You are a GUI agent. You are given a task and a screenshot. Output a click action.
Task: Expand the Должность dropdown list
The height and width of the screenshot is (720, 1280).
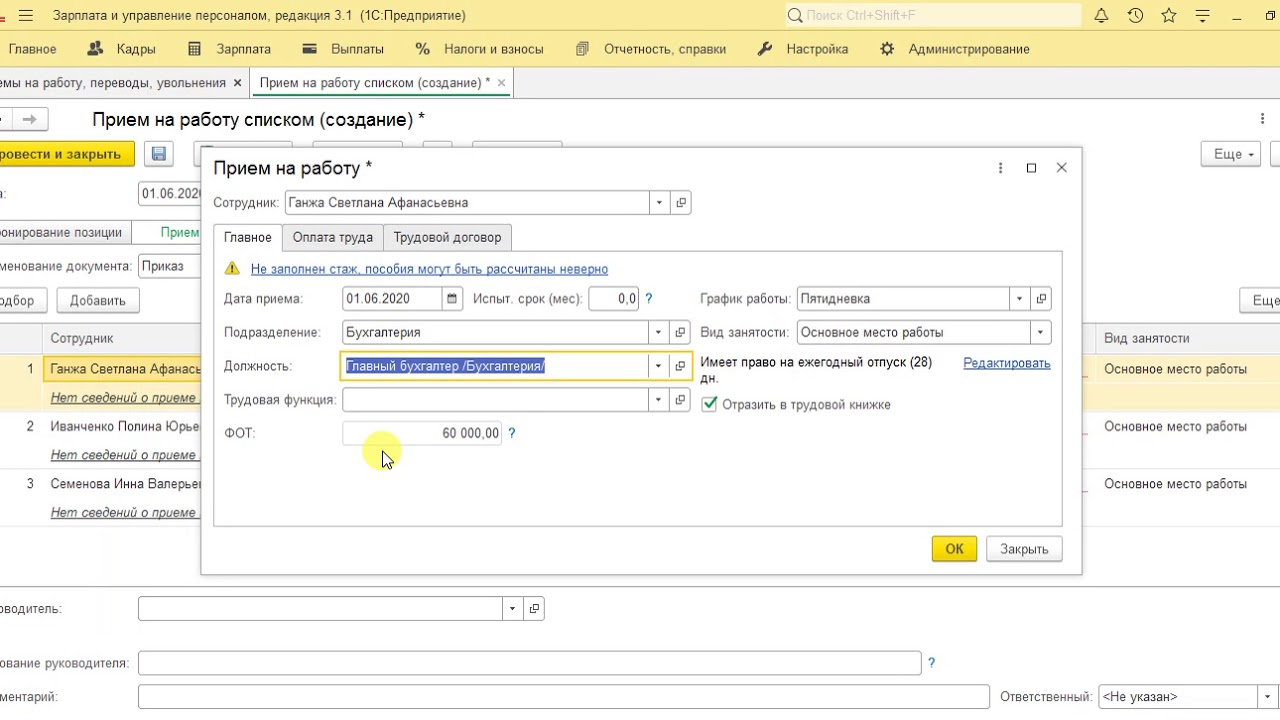pos(658,366)
